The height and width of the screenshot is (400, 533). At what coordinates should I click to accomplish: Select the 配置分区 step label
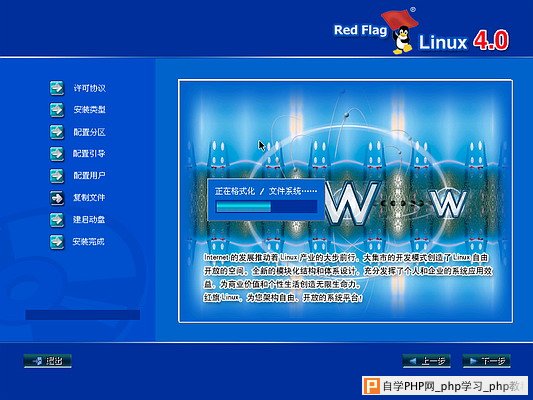point(89,132)
